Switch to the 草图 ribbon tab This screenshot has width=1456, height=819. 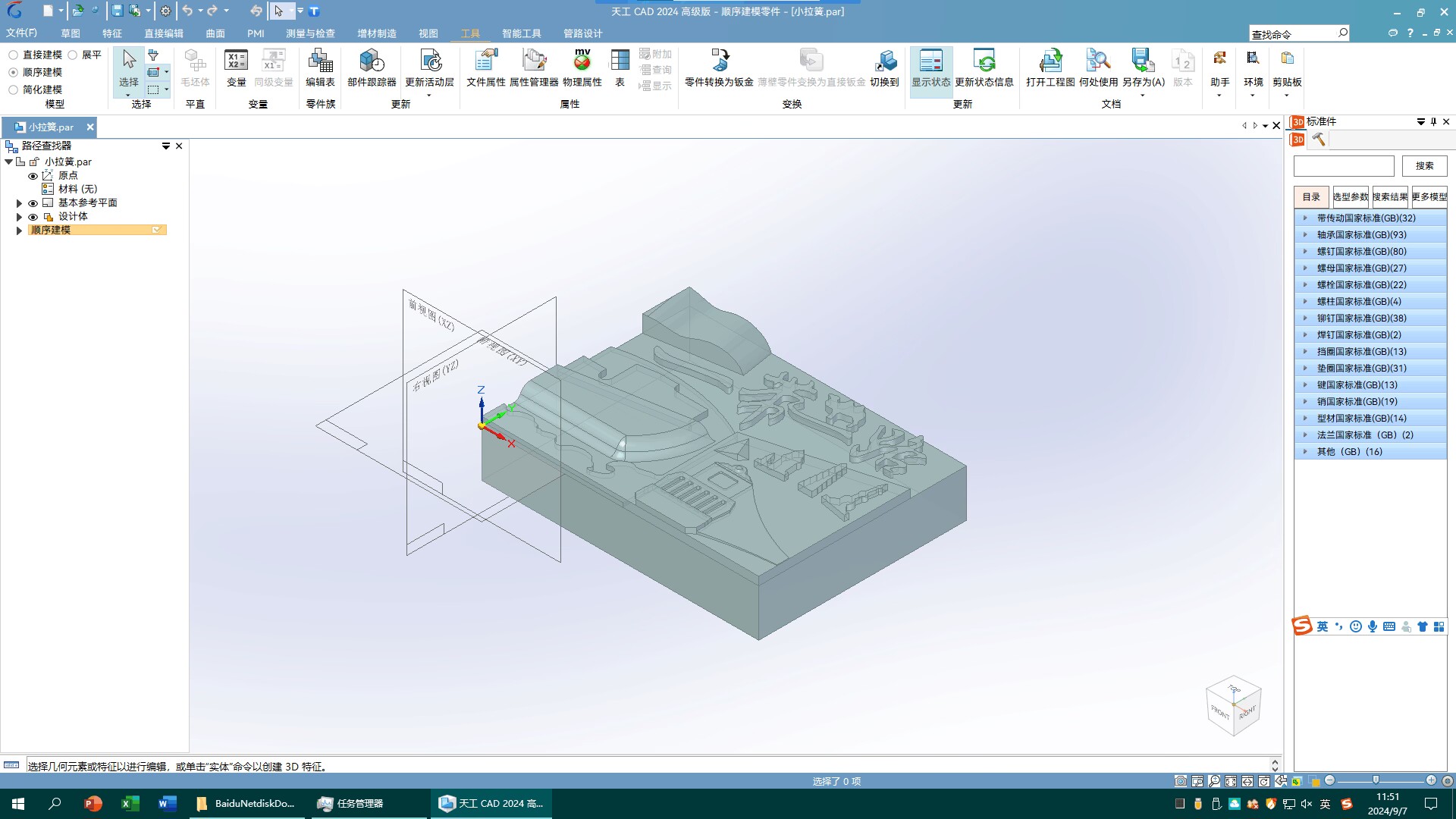(71, 33)
